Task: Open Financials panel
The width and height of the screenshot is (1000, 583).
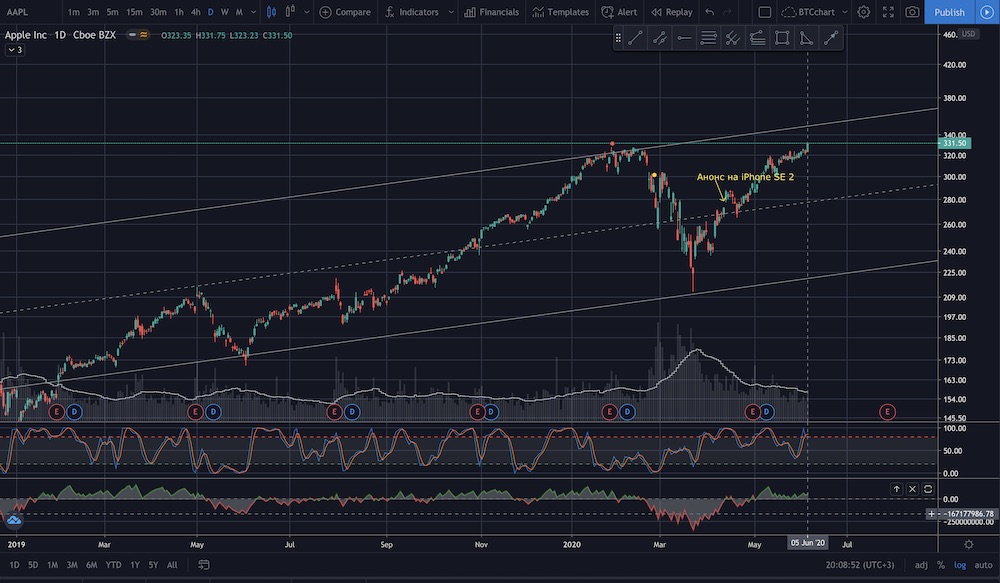Action: 491,11
